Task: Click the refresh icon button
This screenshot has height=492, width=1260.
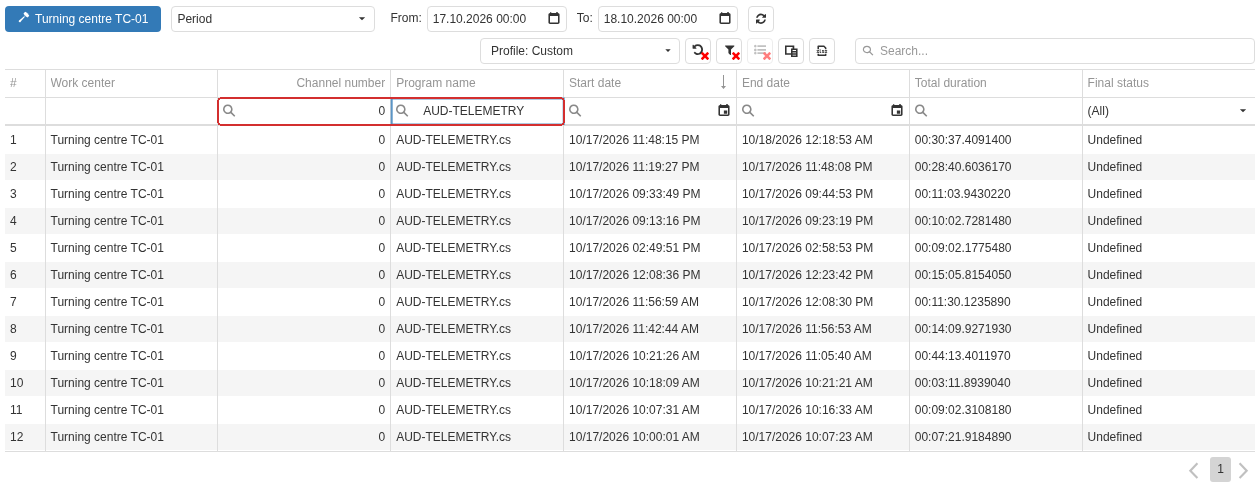Action: pyautogui.click(x=761, y=19)
